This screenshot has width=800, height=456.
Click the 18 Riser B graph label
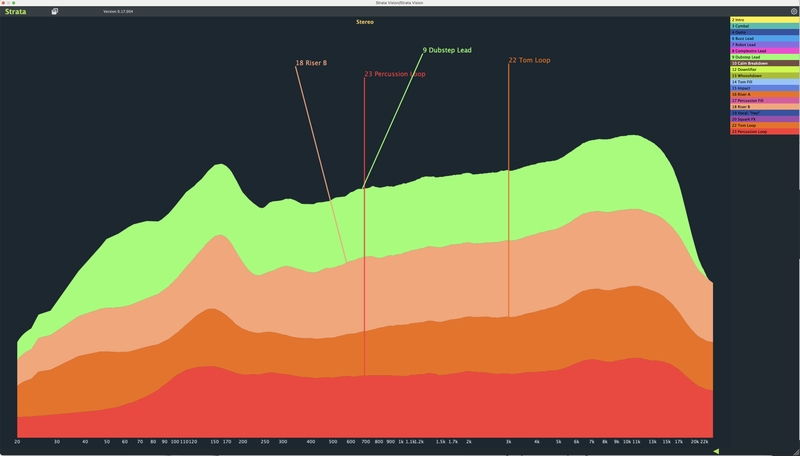point(311,63)
